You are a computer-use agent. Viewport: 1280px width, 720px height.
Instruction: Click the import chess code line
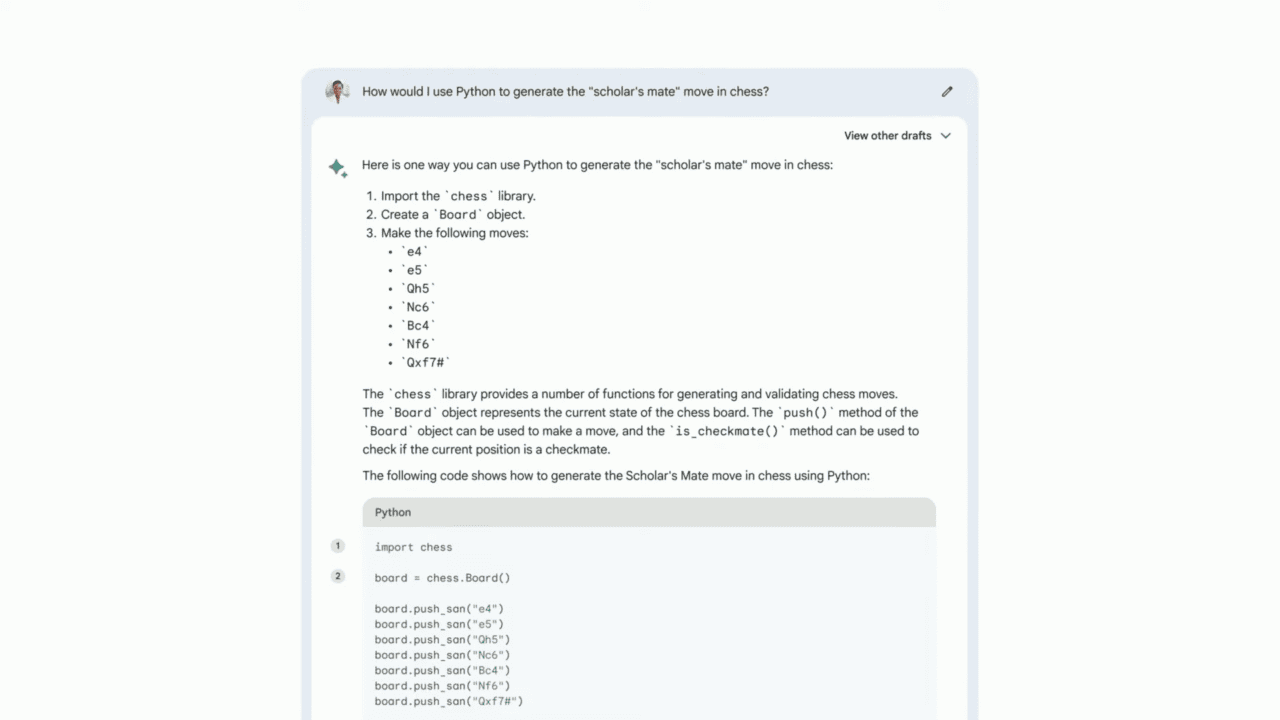413,547
